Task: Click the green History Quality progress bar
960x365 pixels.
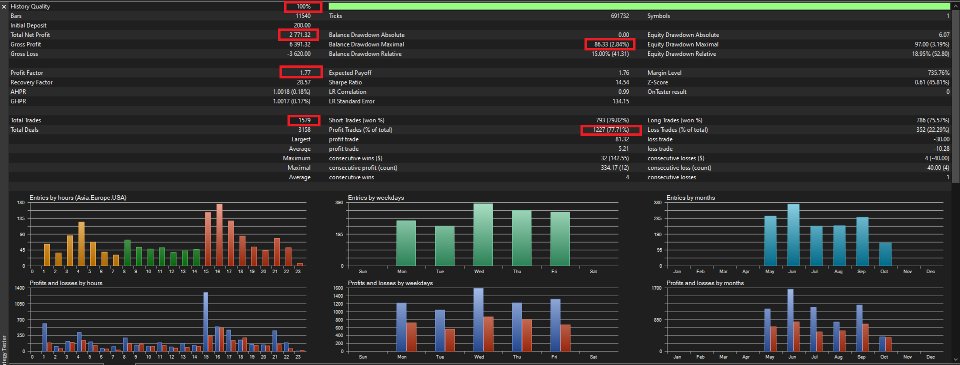Action: tap(639, 6)
